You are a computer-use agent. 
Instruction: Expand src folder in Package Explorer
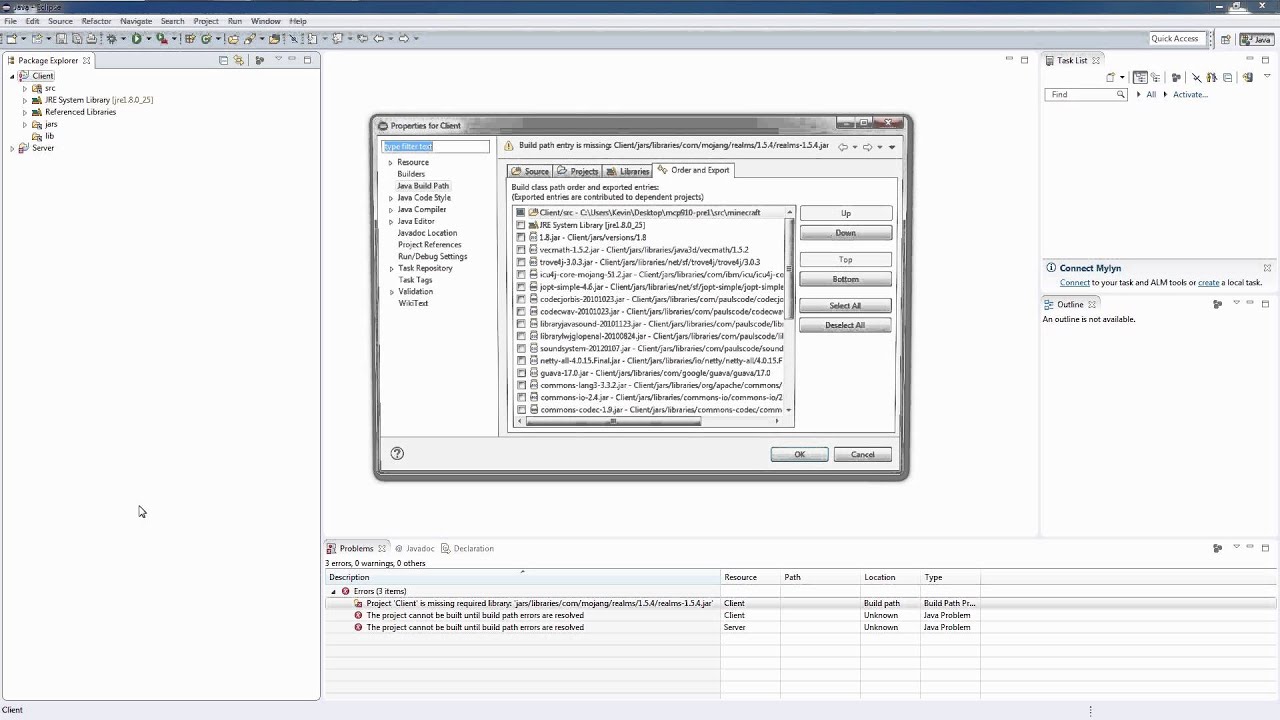pyautogui.click(x=25, y=88)
